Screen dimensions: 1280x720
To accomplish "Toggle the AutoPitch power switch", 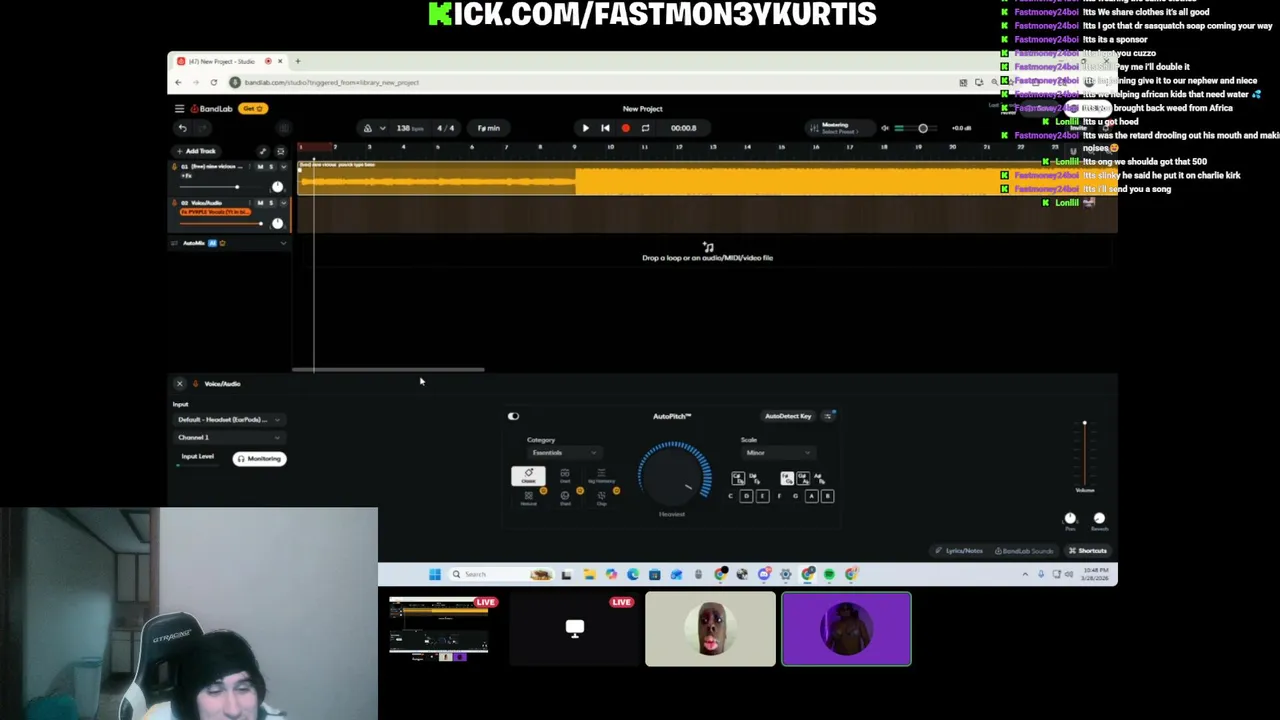I will point(513,416).
